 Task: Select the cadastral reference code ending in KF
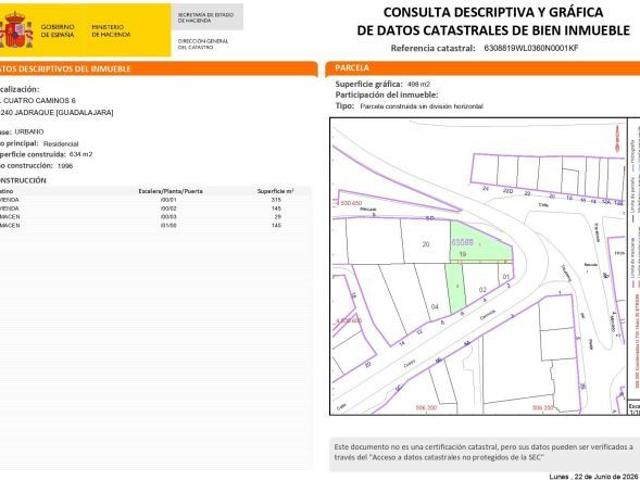(531, 48)
